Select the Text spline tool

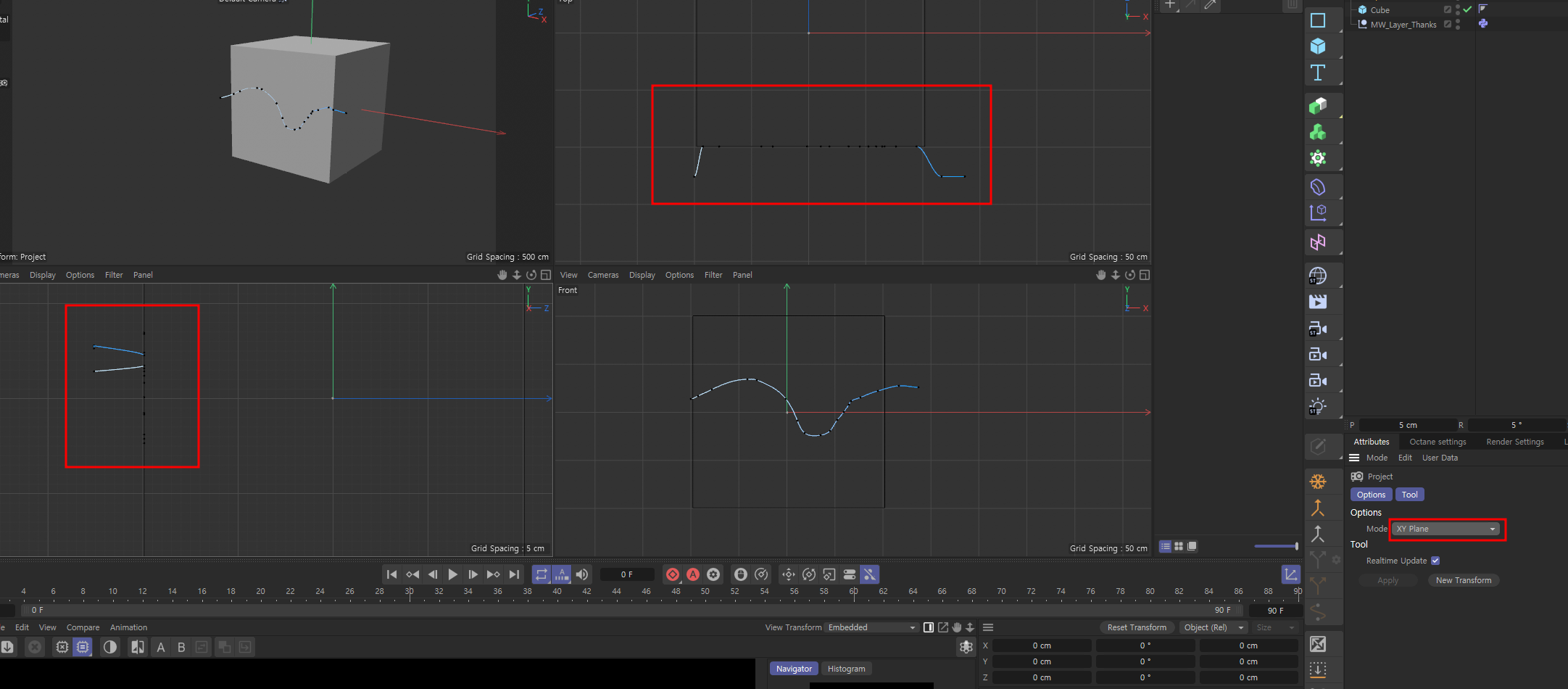point(1318,73)
